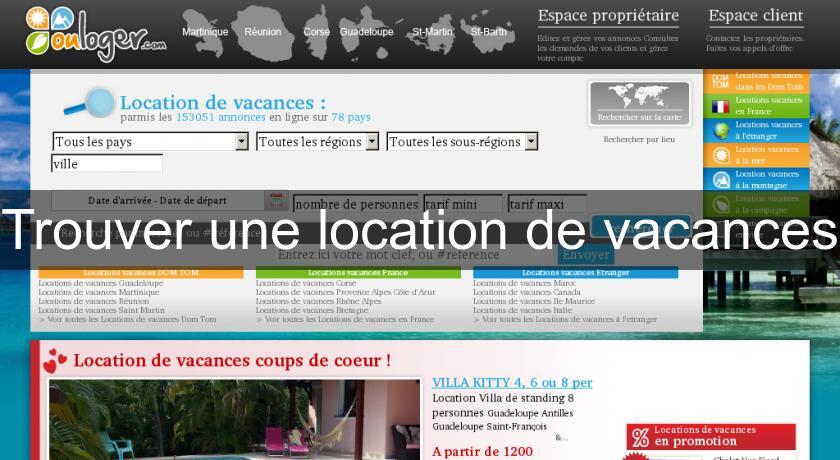Click the Villa Kitty pool photo
Screen dimensions: 840x460
tap(235, 420)
